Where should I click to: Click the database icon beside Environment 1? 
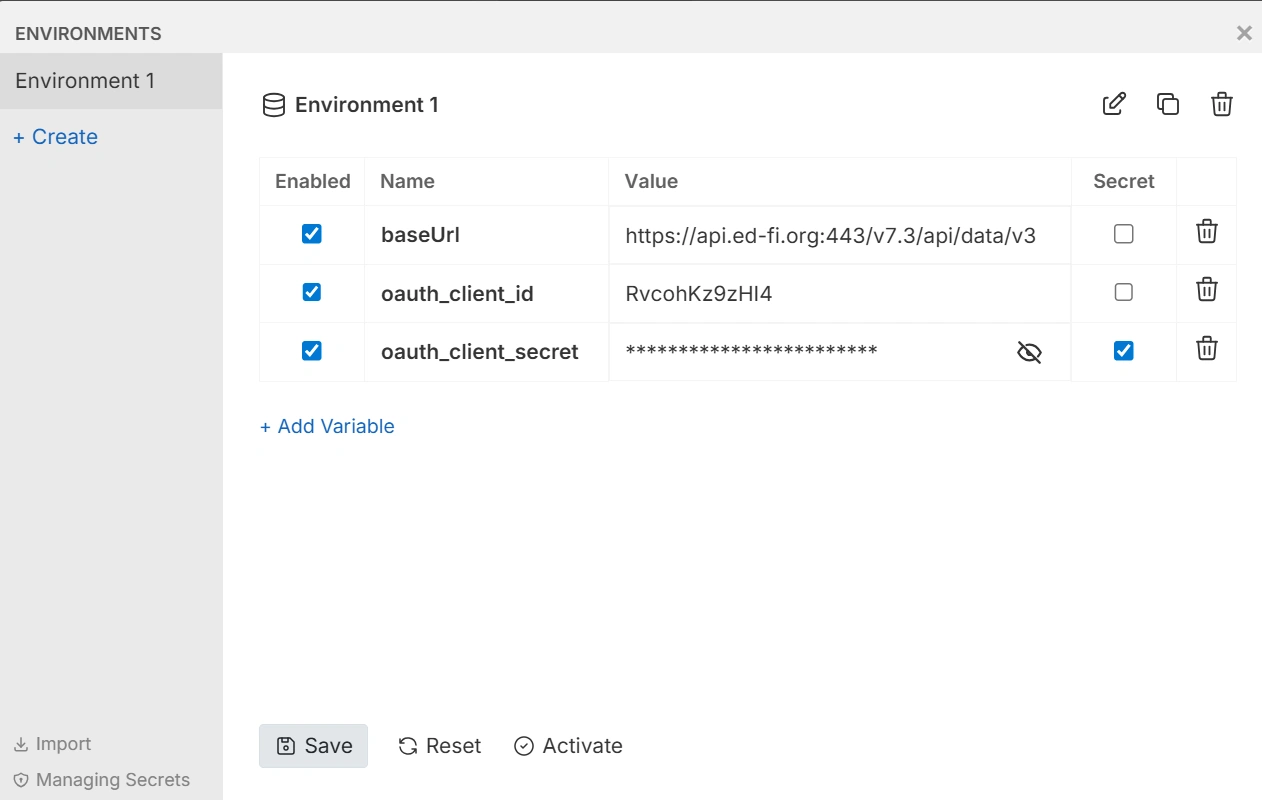[273, 104]
